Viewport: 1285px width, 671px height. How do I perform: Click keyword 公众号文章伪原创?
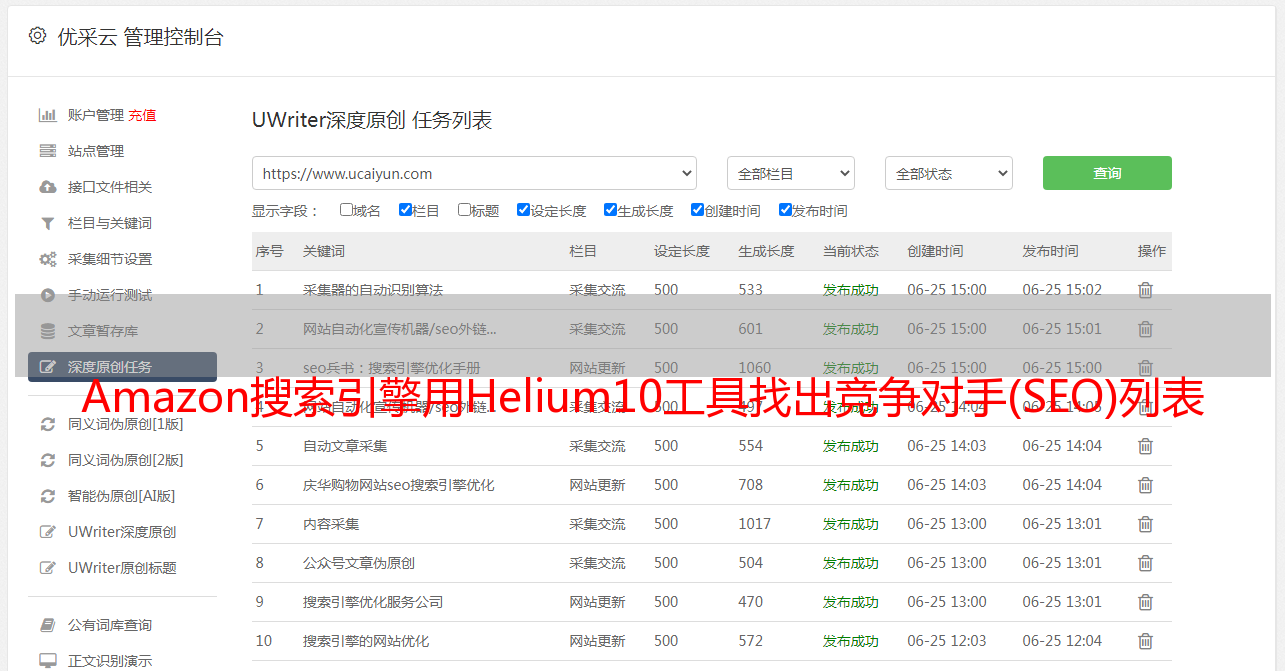click(x=359, y=563)
